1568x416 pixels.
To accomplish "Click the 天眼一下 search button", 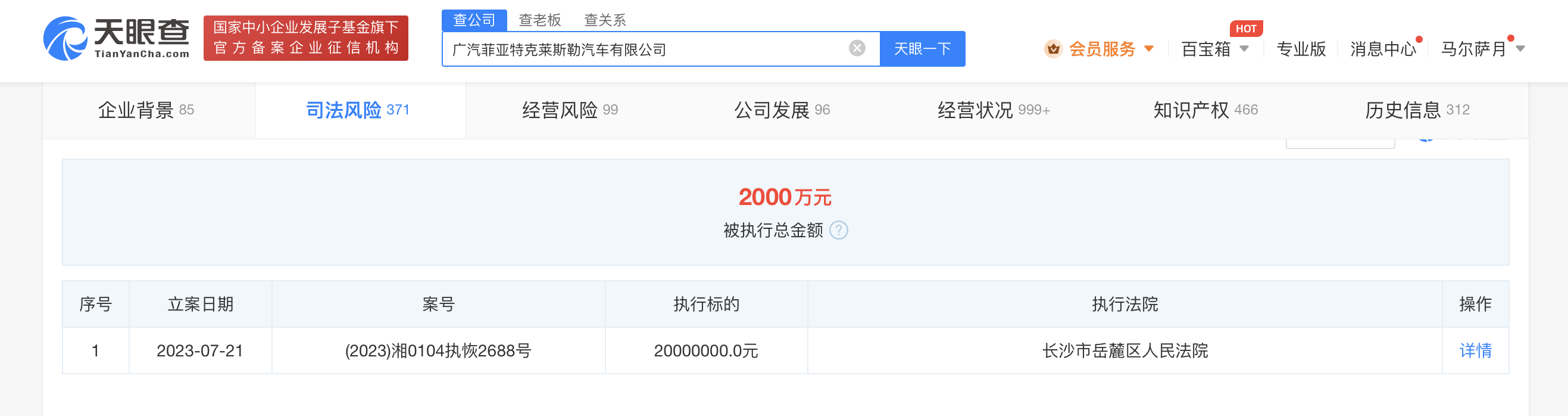I will coord(922,49).
